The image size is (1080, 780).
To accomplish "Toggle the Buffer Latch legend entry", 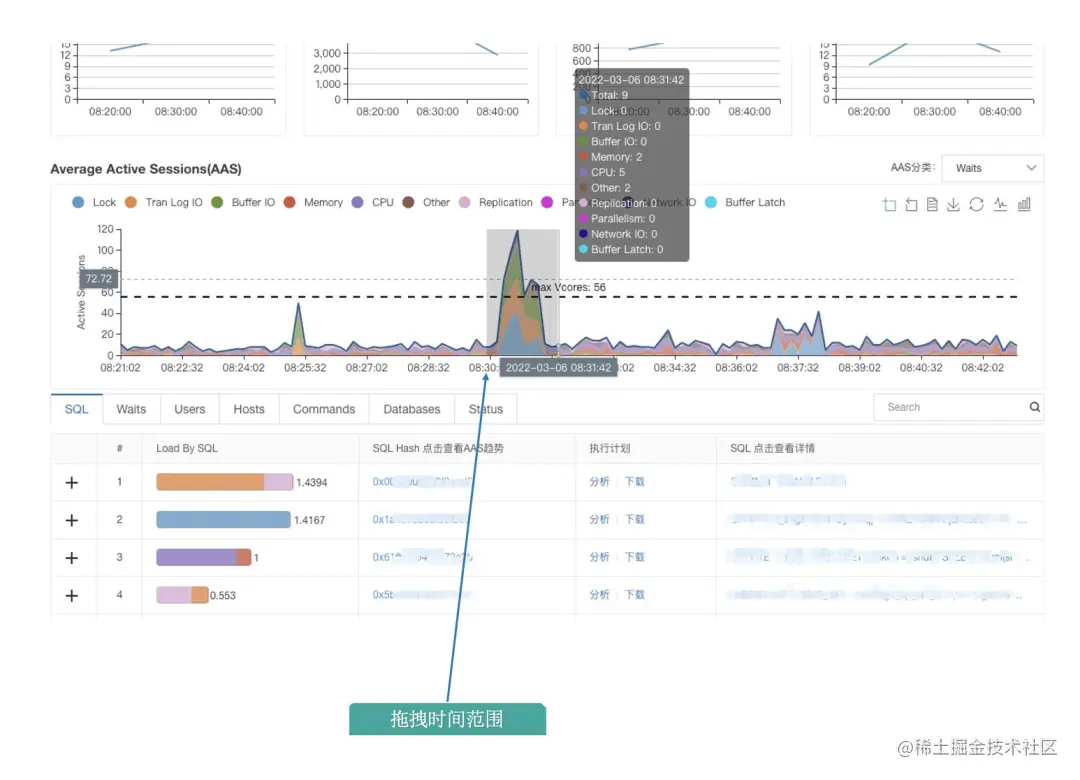I will coord(745,203).
